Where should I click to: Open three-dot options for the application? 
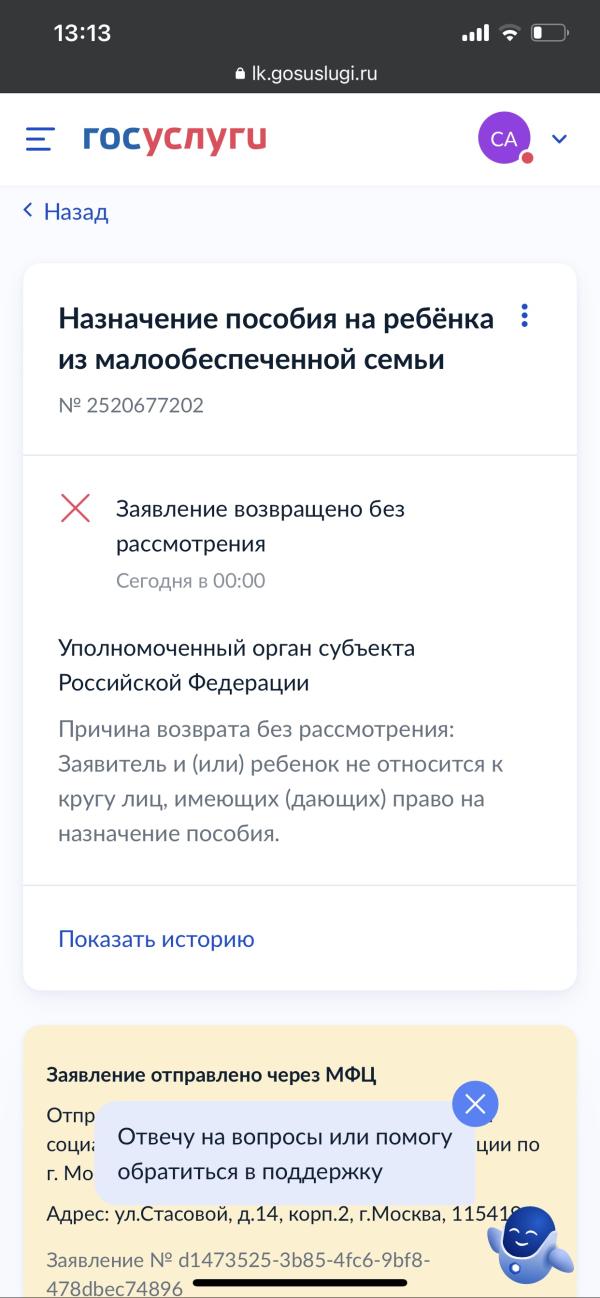(x=524, y=317)
